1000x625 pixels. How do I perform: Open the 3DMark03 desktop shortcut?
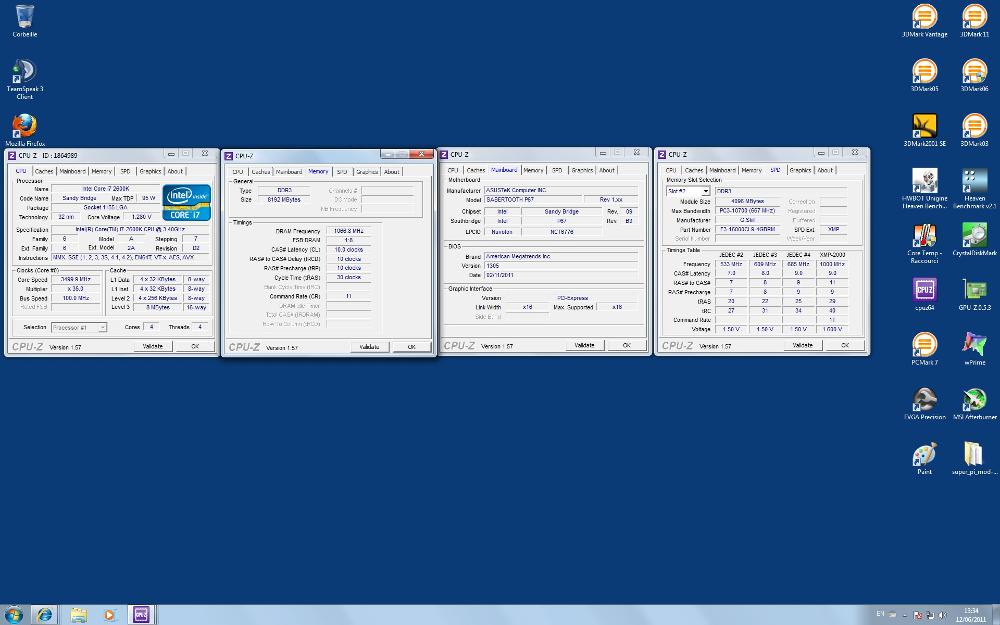point(974,129)
